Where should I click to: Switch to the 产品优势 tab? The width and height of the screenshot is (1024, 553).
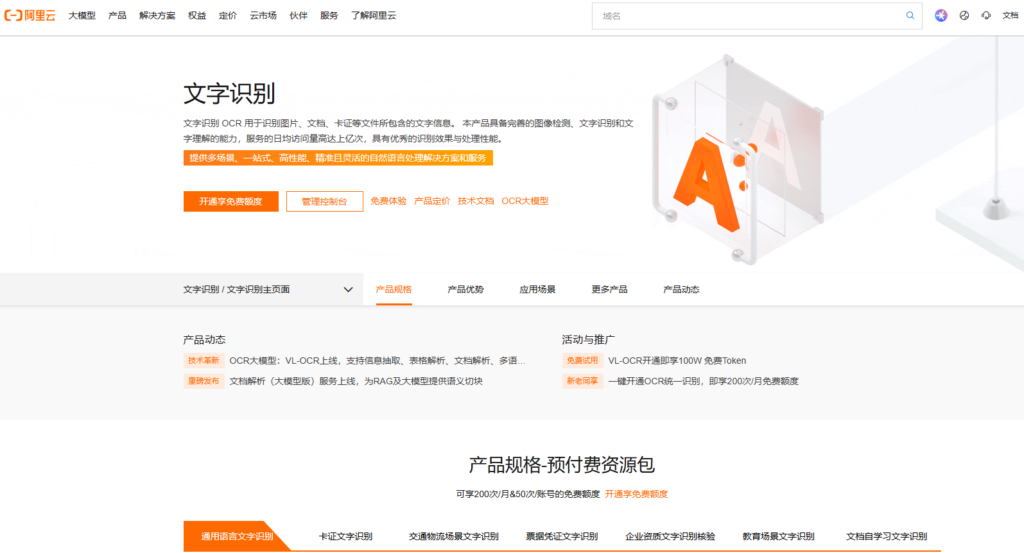(466, 289)
